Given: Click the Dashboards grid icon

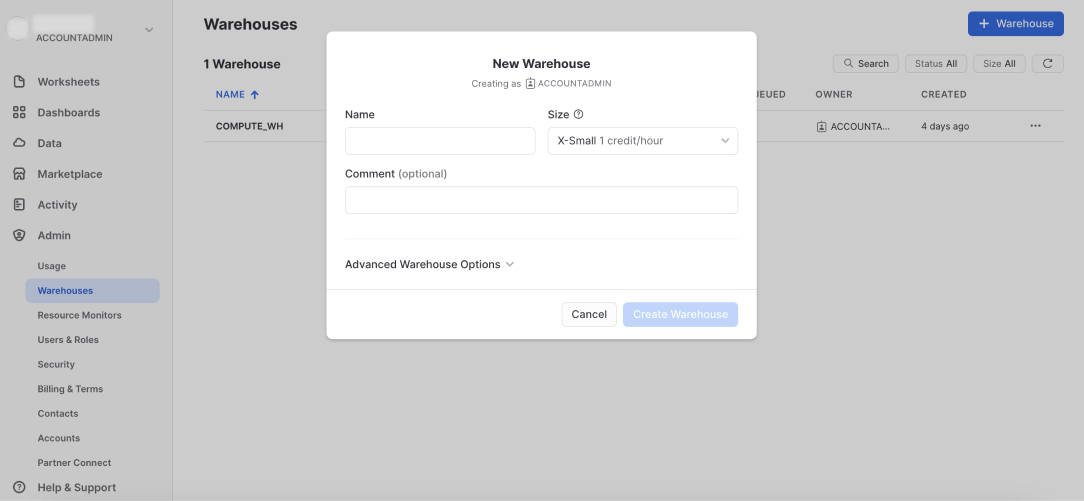Looking at the screenshot, I should (19, 113).
